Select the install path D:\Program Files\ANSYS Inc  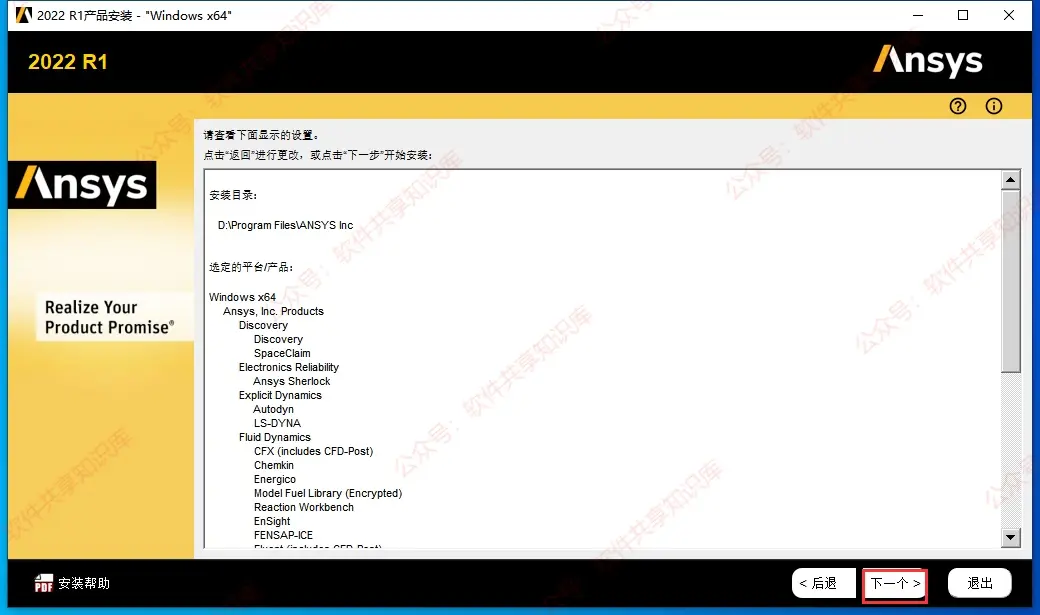[x=285, y=226]
